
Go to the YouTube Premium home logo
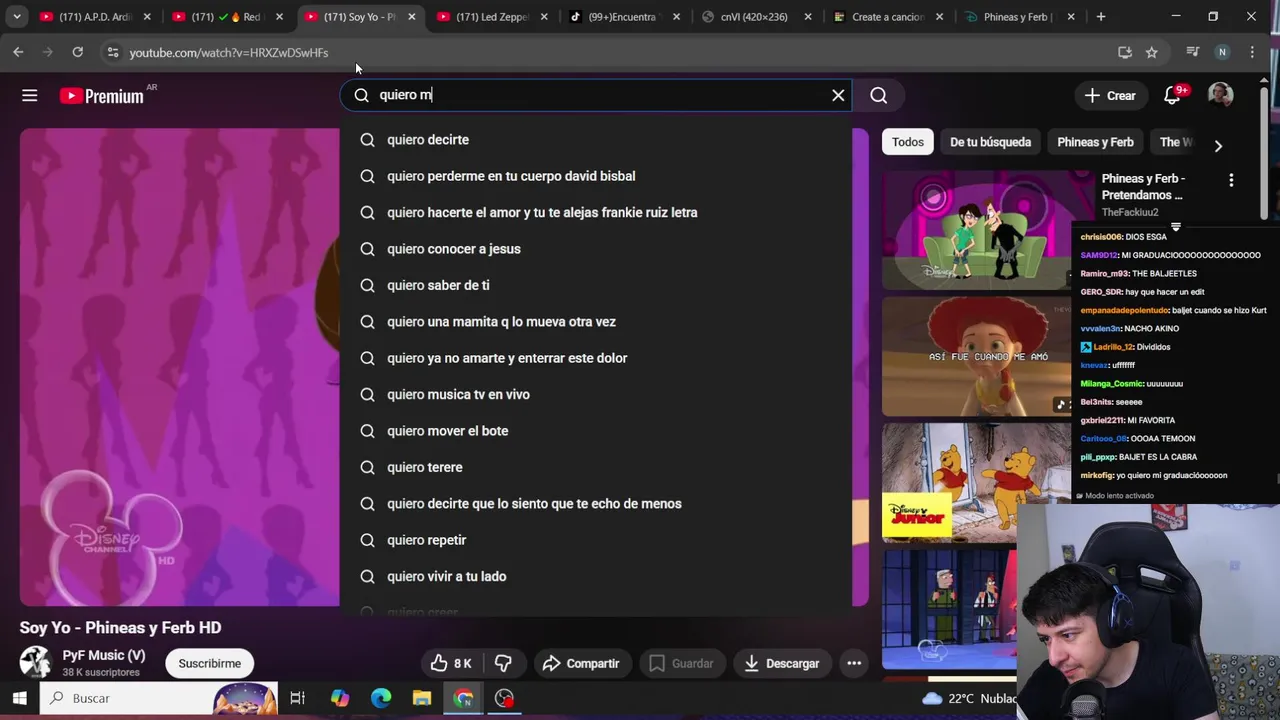click(102, 96)
